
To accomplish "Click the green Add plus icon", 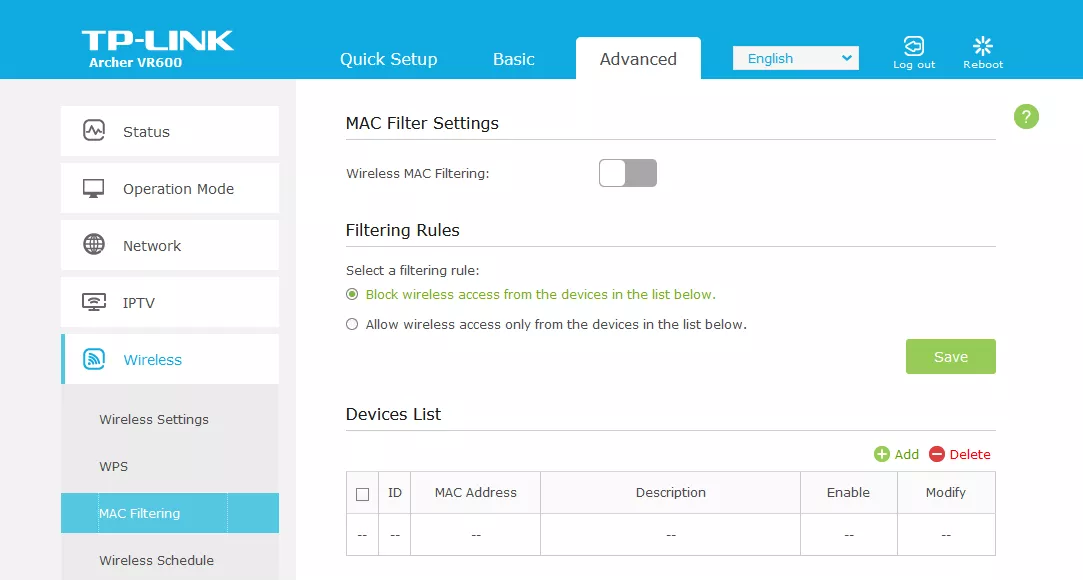I will click(x=882, y=454).
